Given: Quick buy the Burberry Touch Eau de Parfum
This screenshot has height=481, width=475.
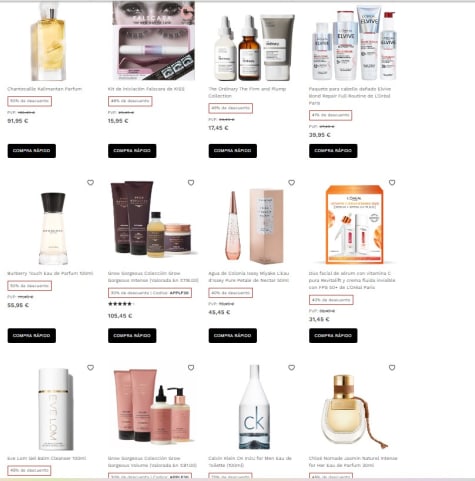Looking at the screenshot, I should point(32,336).
